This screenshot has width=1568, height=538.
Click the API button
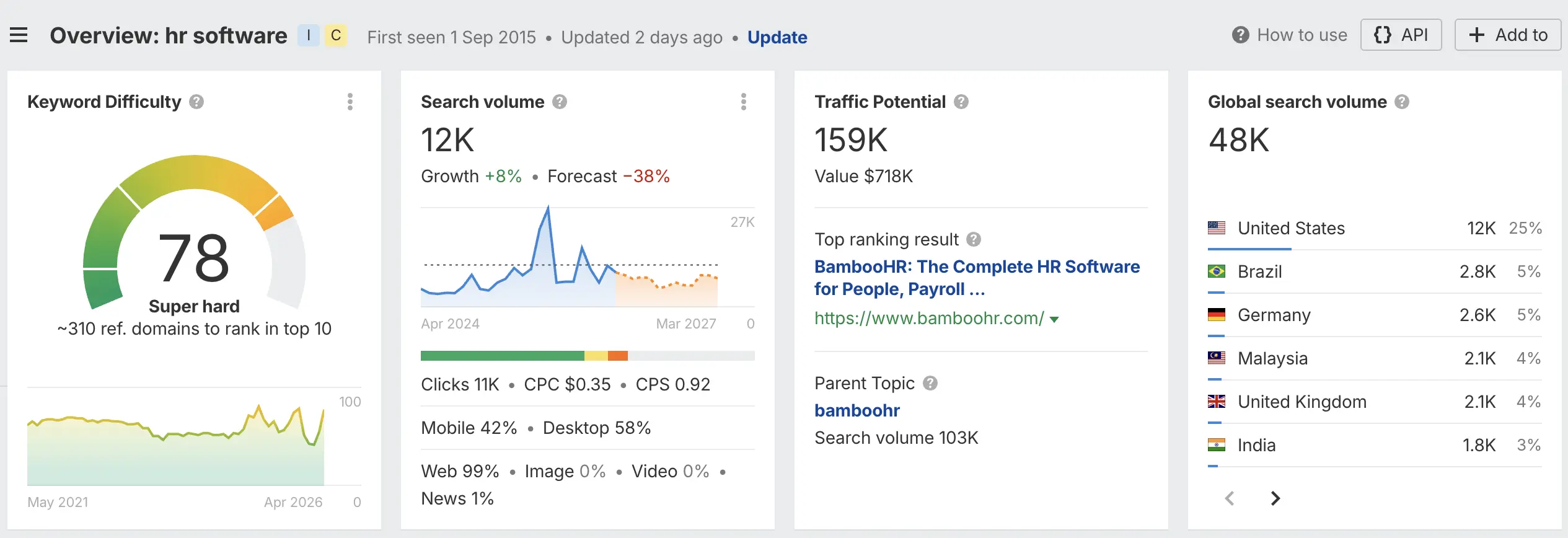(x=1401, y=35)
